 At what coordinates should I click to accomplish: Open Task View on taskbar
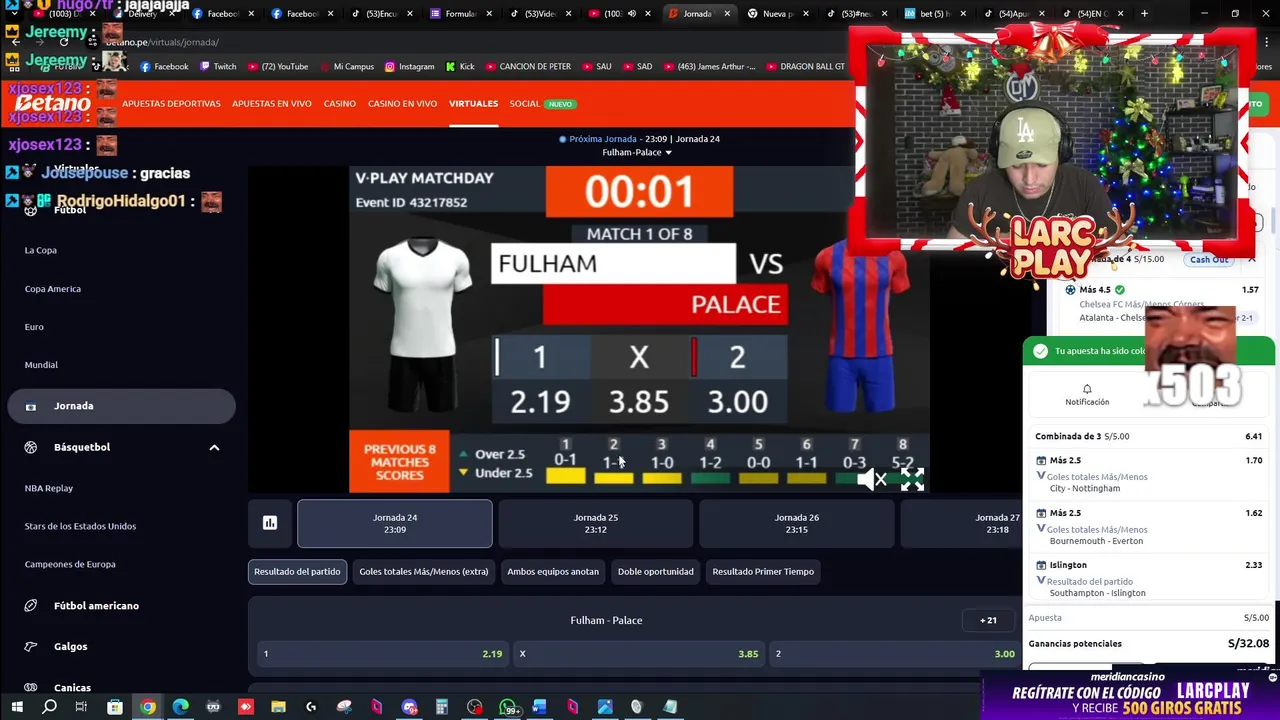click(x=81, y=707)
